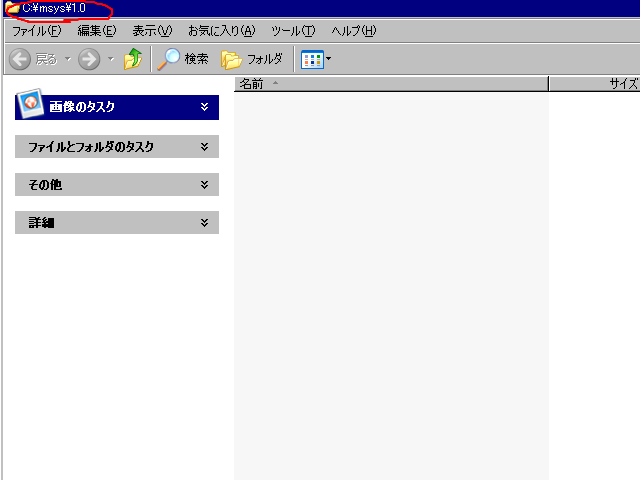Open the お気に入り(A) menu

tap(222, 31)
